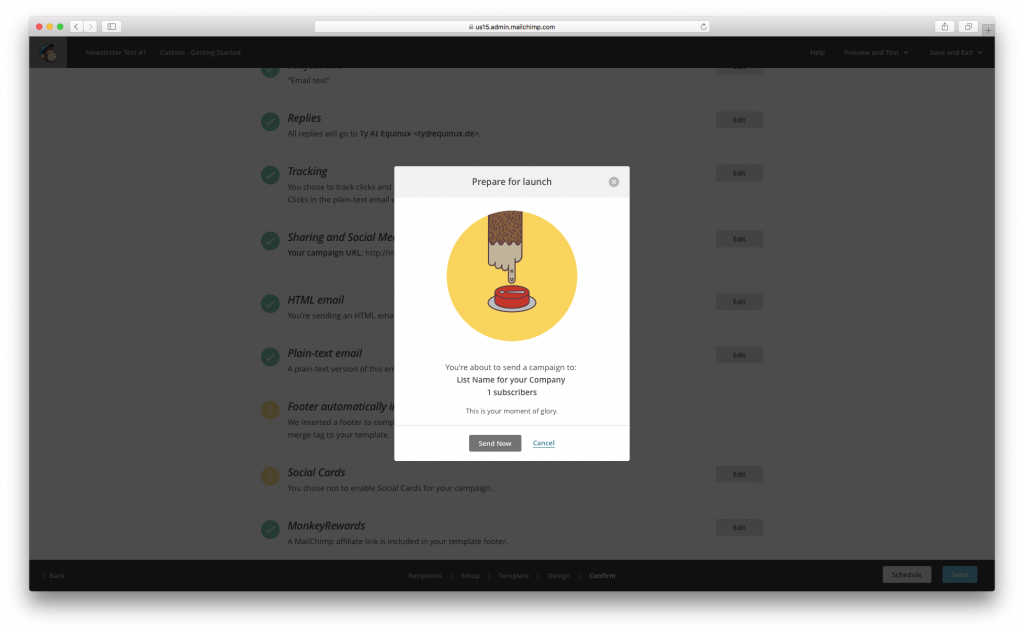Select the Confirm step
Screen dimensions: 1024x633
[602, 576]
